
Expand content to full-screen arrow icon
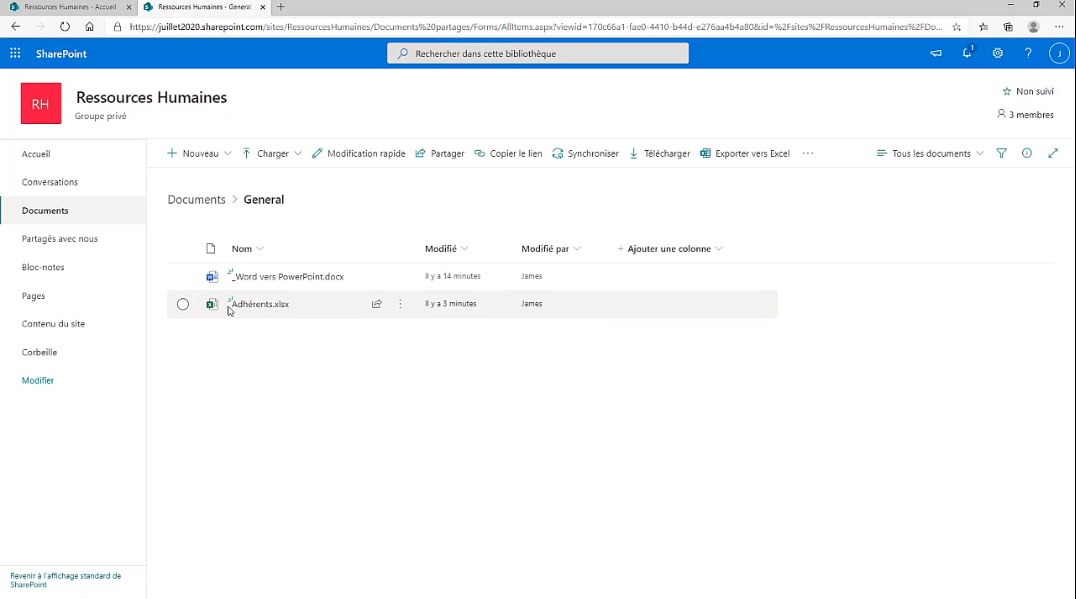click(x=1053, y=154)
